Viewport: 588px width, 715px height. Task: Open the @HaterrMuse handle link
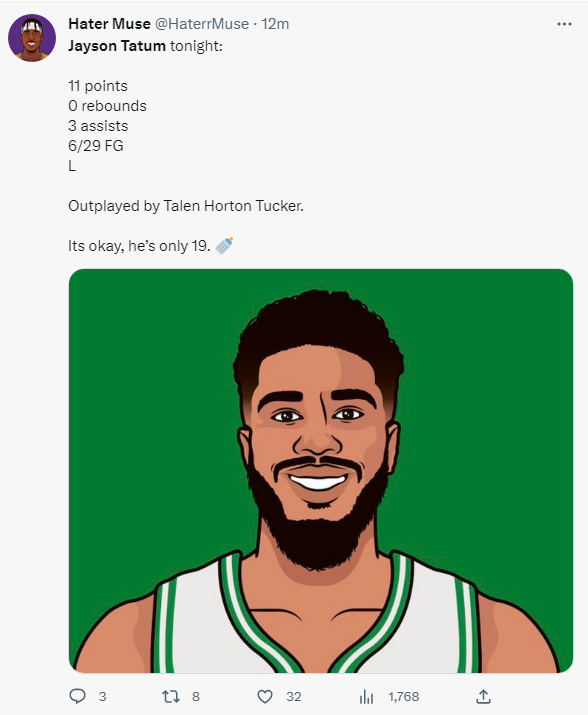pos(202,24)
